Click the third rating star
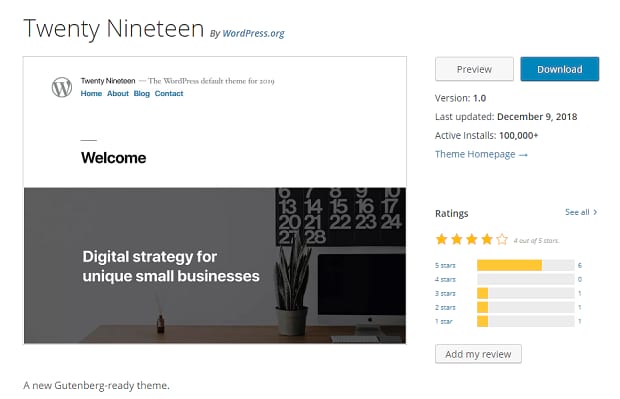This screenshot has height=399, width=620. pyautogui.click(x=471, y=239)
